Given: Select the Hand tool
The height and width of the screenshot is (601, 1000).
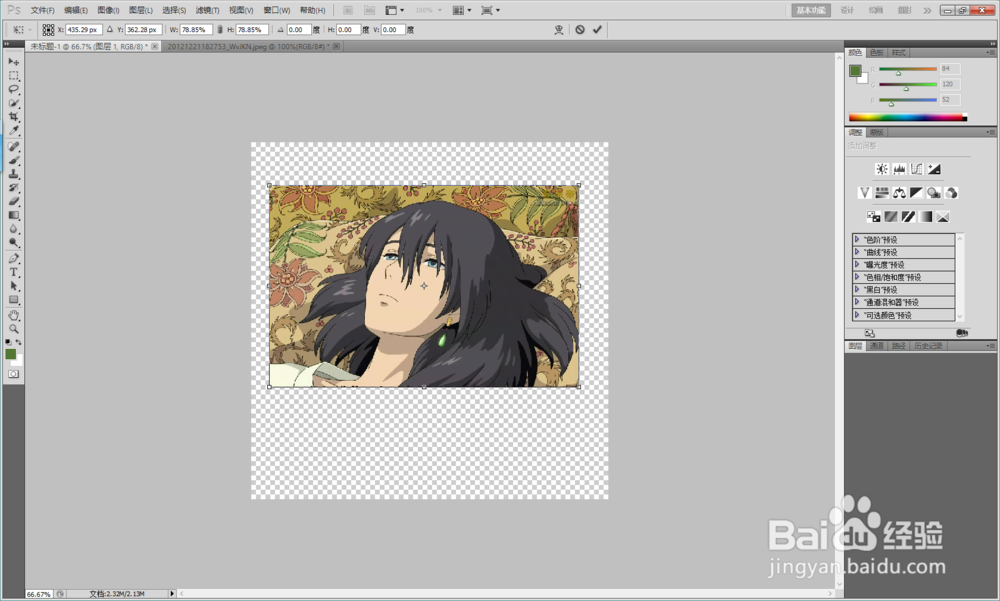Looking at the screenshot, I should click(13, 315).
